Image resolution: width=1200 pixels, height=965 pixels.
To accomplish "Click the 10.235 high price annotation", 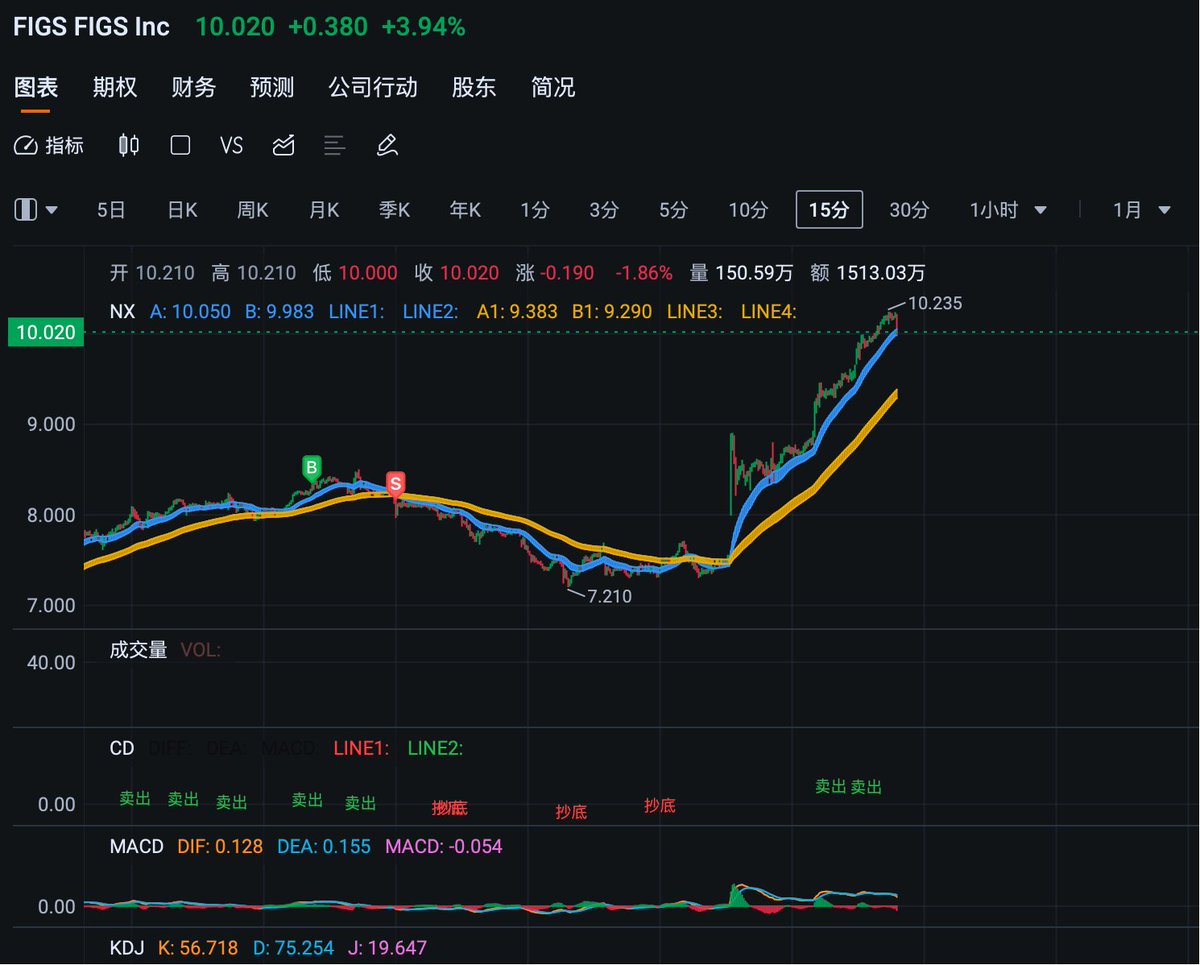I will (x=935, y=303).
